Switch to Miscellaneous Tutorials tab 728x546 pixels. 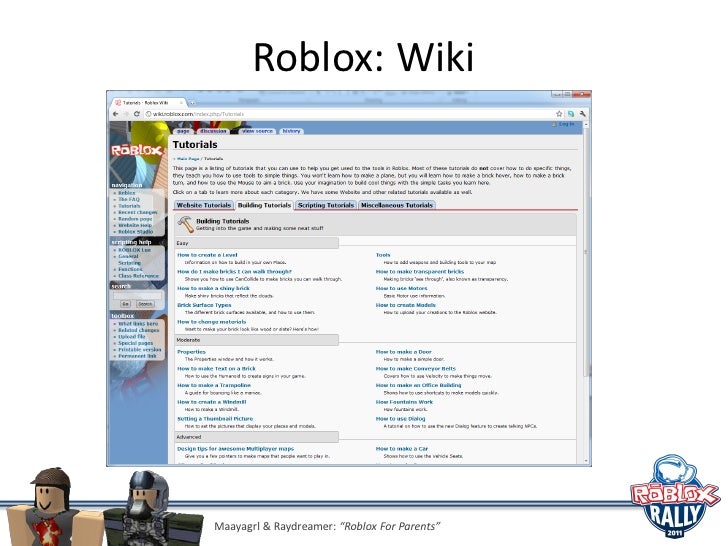pyautogui.click(x=396, y=205)
